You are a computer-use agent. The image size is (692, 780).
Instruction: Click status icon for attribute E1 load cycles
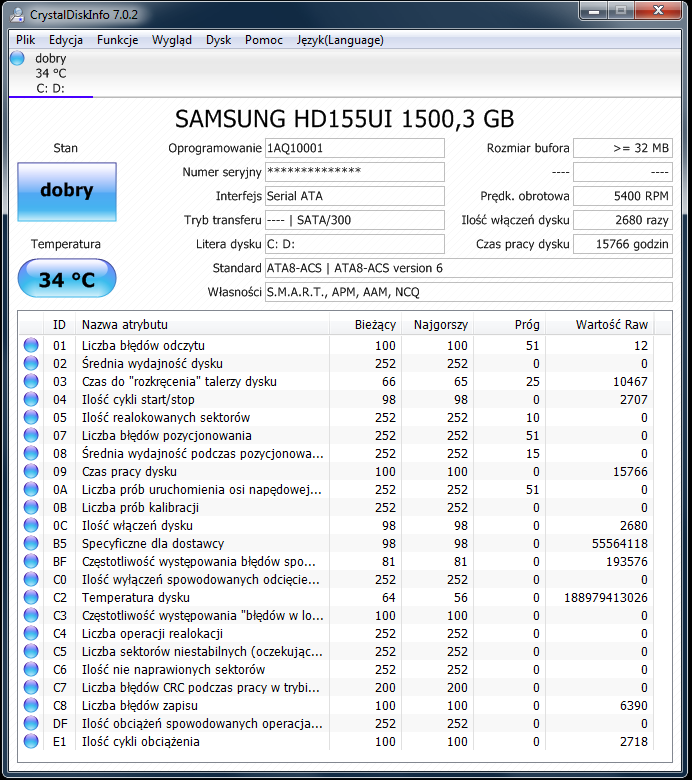31,742
